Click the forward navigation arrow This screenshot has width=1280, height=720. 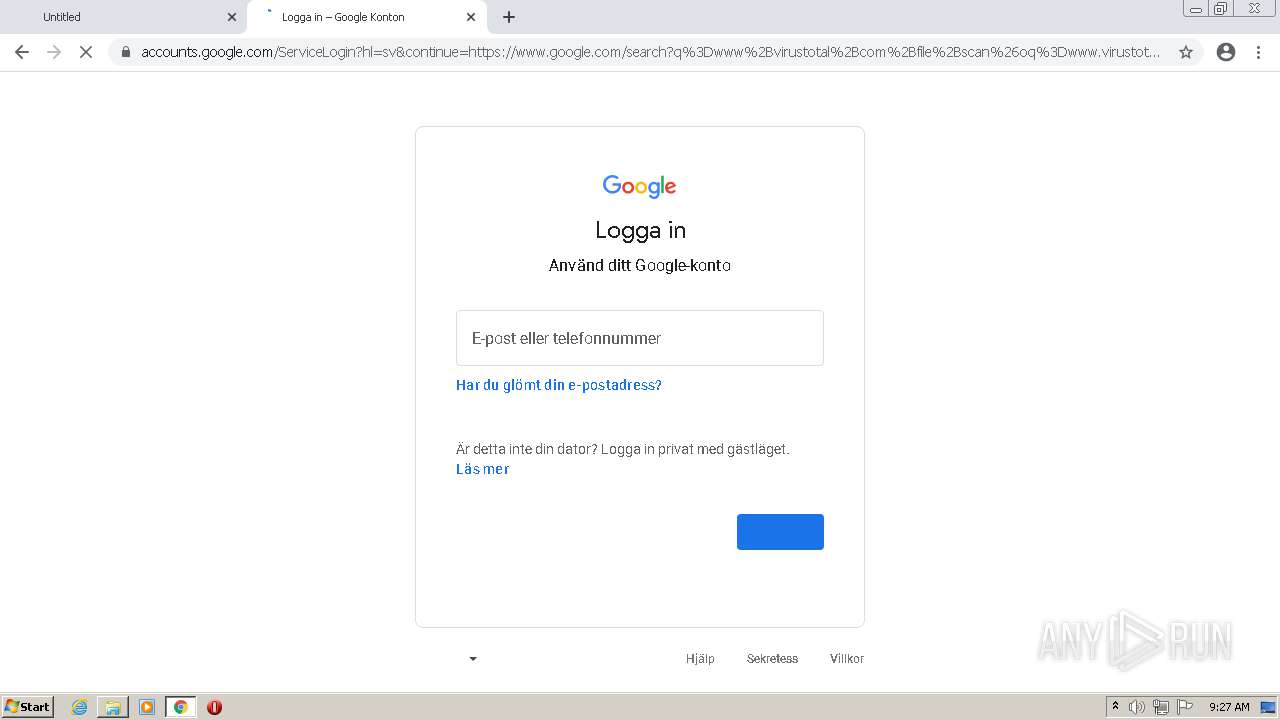click(54, 52)
